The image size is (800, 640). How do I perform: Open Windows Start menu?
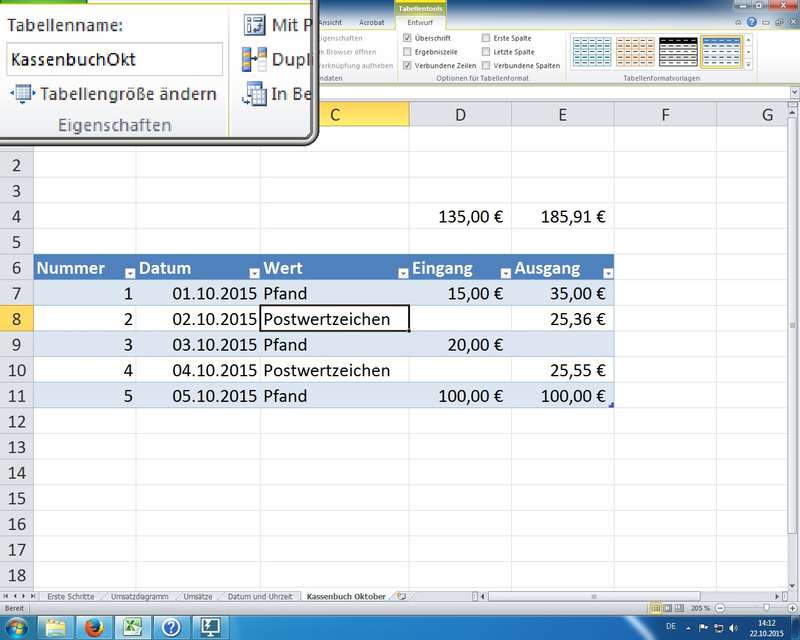coord(16,627)
